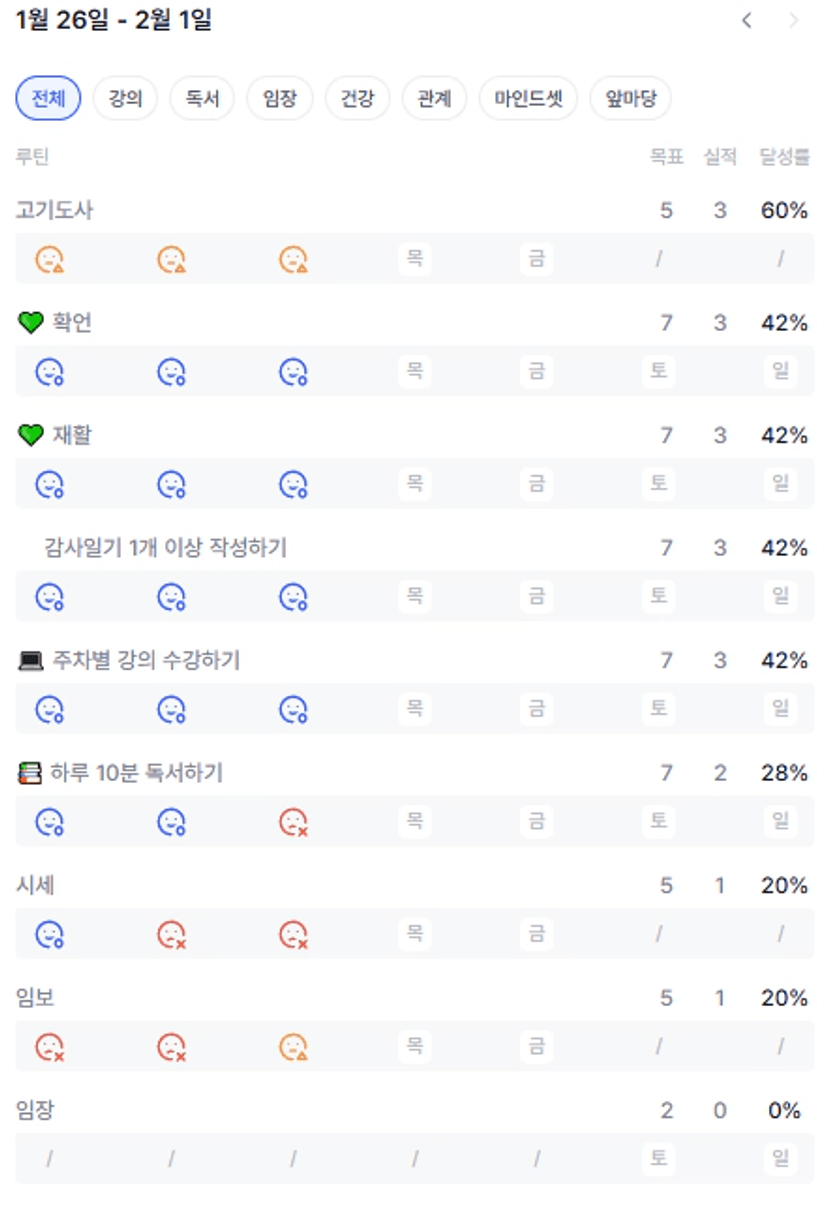The height and width of the screenshot is (1228, 827).
Task: Toggle 일 day box for 재활 routine
Action: click(780, 483)
